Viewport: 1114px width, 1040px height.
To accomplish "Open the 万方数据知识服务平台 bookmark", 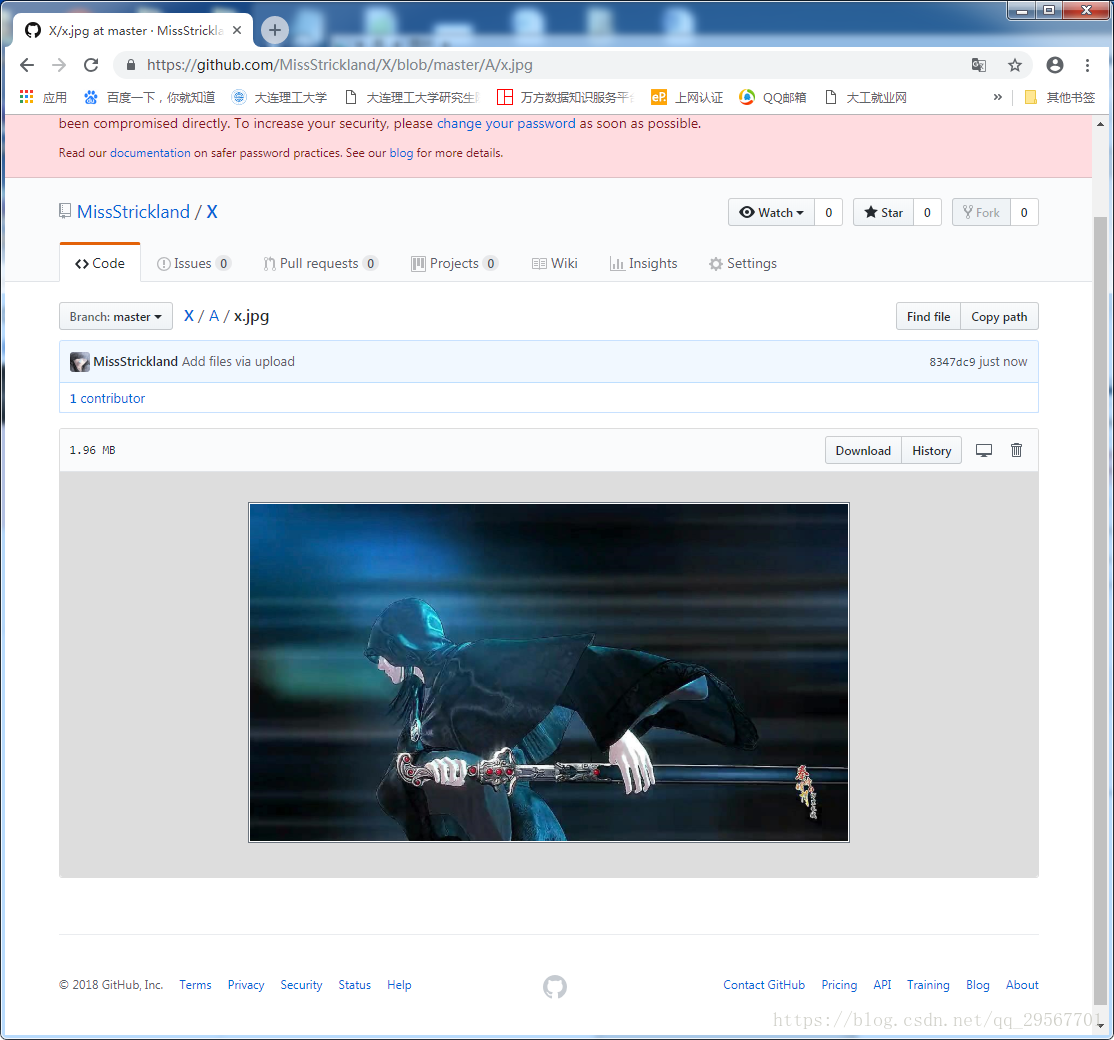I will tap(564, 97).
